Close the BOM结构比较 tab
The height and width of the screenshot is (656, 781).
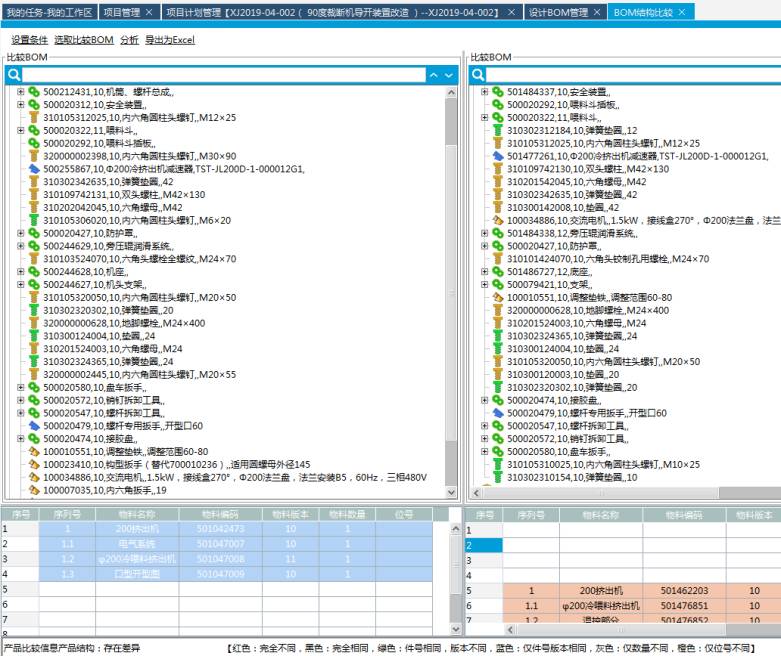pyautogui.click(x=682, y=12)
